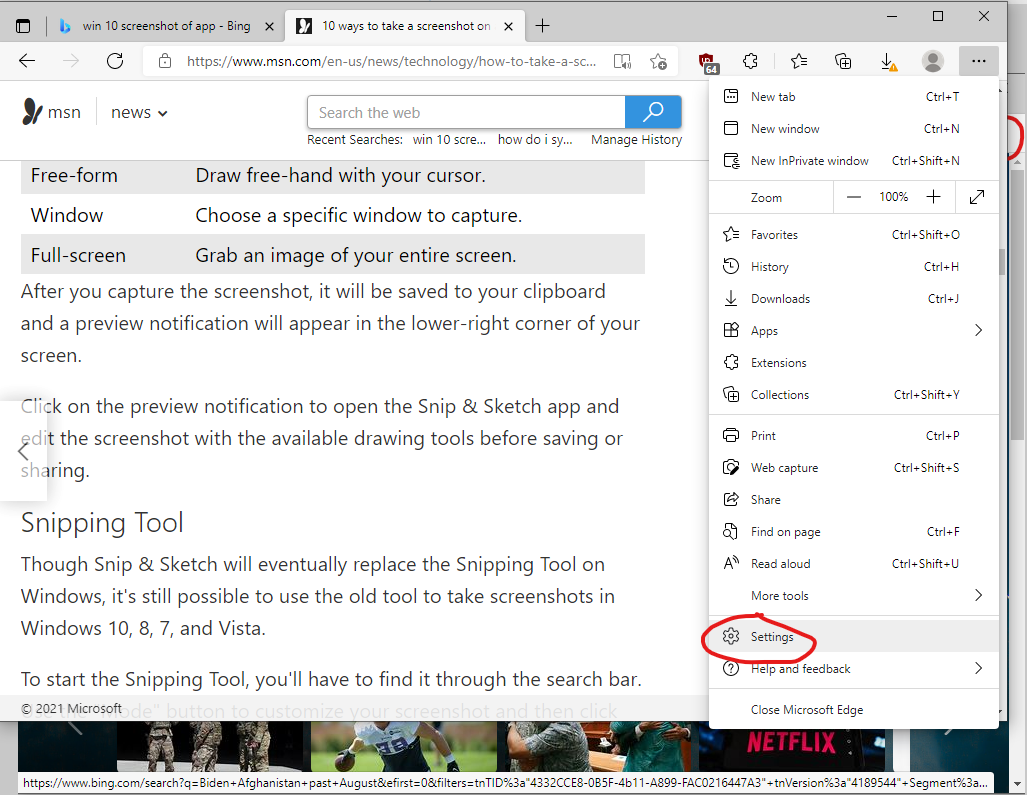Click the blue web search magnifier button
Image resolution: width=1027 pixels, height=795 pixels.
pyautogui.click(x=653, y=112)
